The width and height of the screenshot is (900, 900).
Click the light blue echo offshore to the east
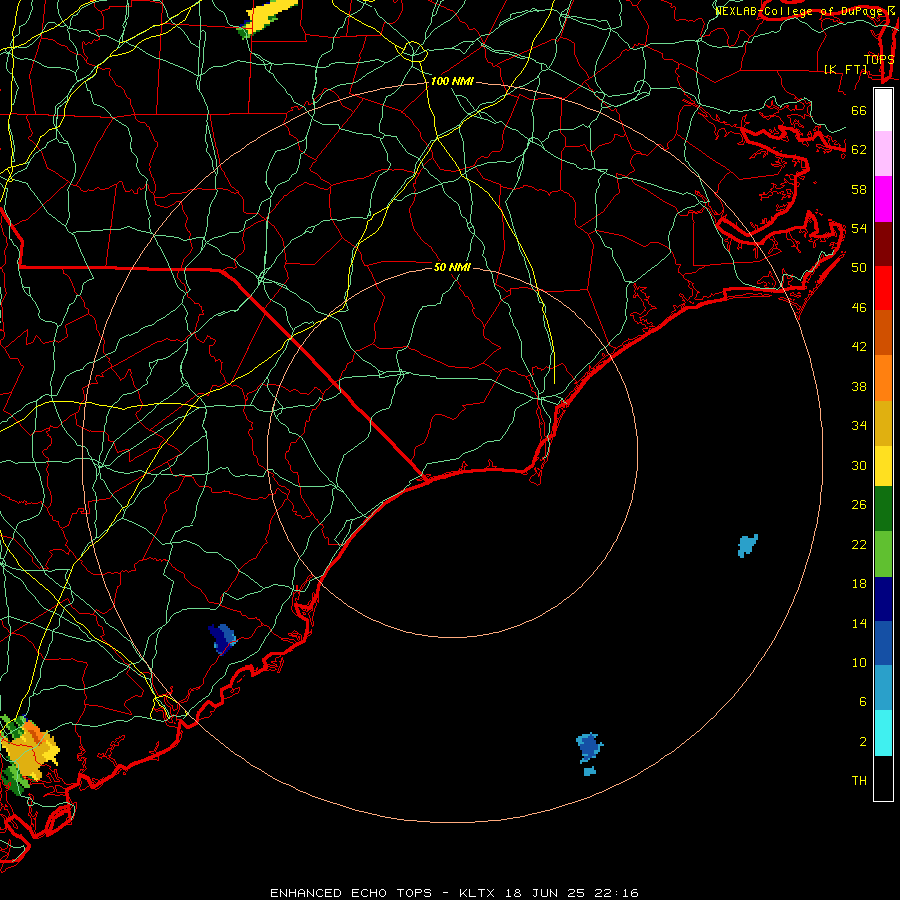tap(747, 545)
